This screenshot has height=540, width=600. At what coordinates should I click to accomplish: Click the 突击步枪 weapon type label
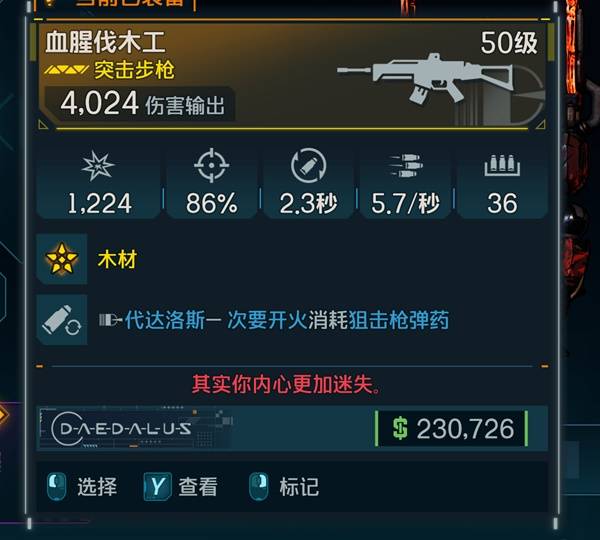134,70
